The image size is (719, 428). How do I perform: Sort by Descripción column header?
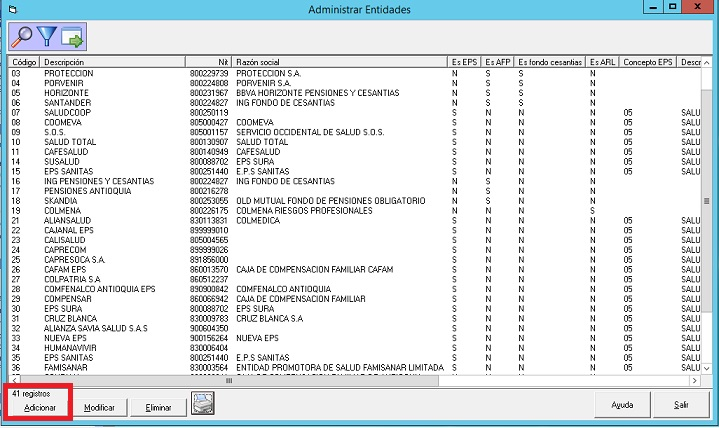[x=64, y=62]
